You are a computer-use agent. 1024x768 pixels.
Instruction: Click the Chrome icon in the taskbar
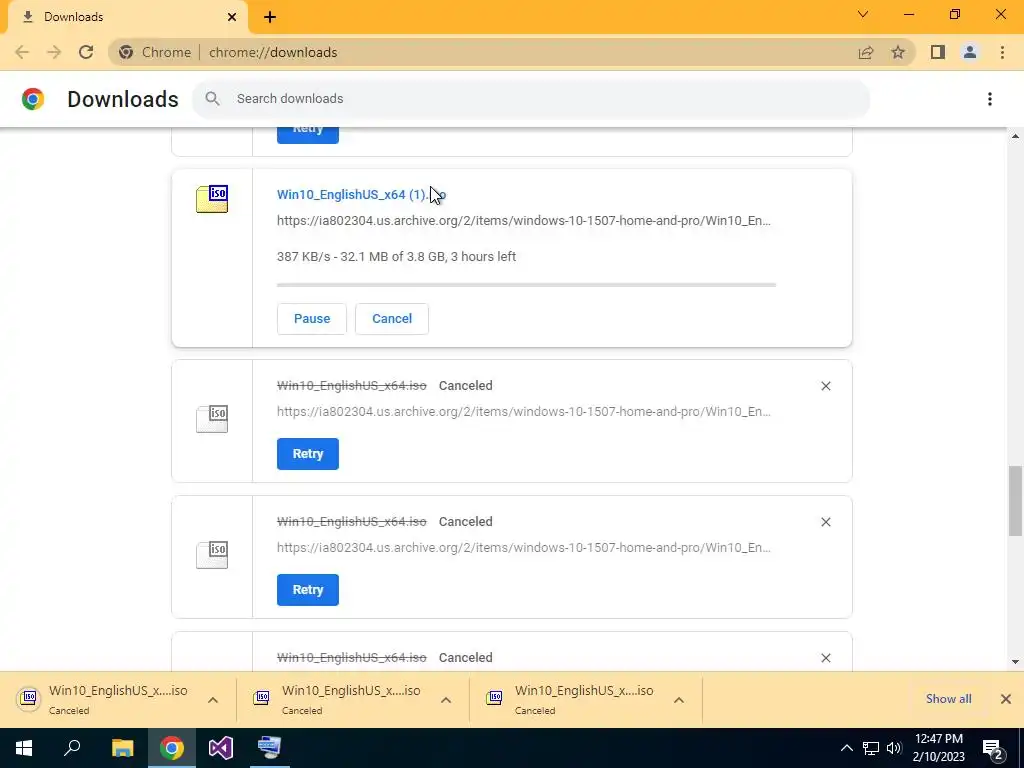(172, 748)
